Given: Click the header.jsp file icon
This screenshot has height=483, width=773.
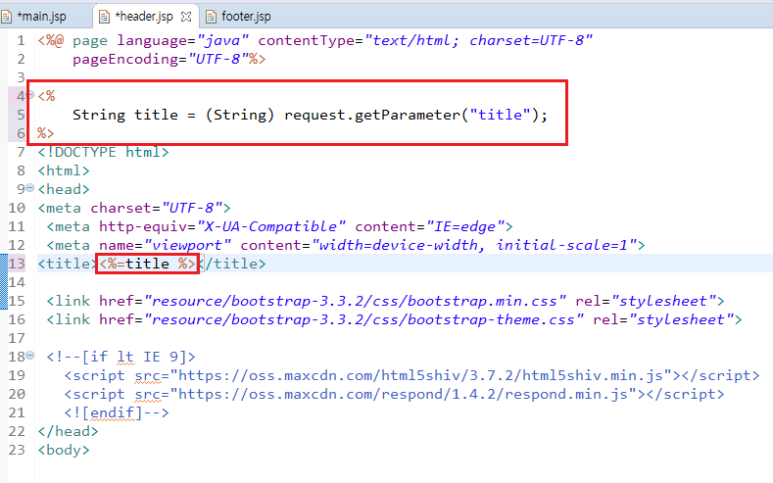Looking at the screenshot, I should coord(104,17).
